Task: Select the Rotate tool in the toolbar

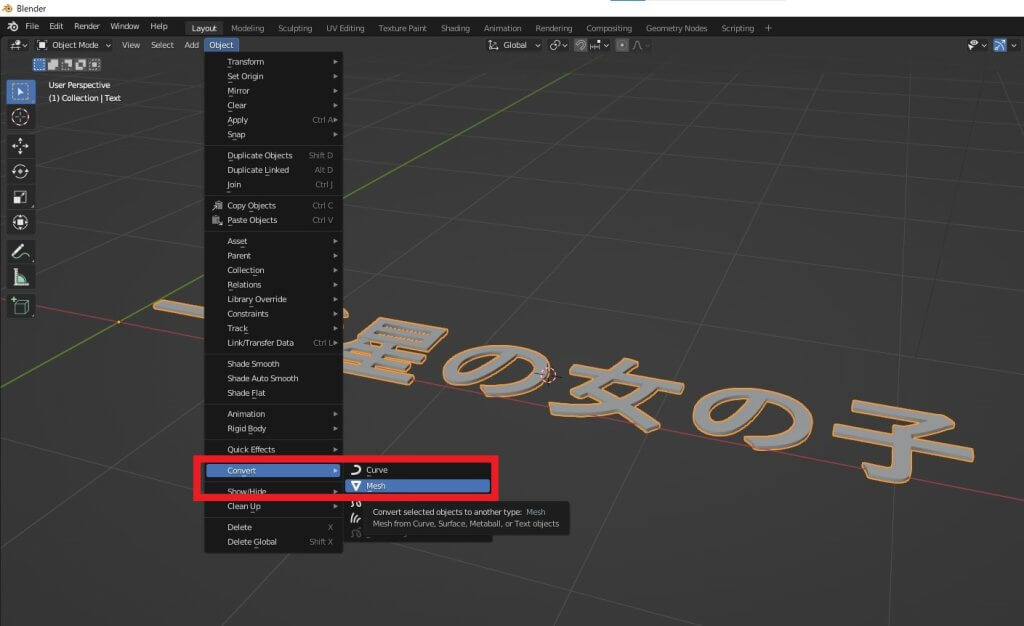Action: 20,170
